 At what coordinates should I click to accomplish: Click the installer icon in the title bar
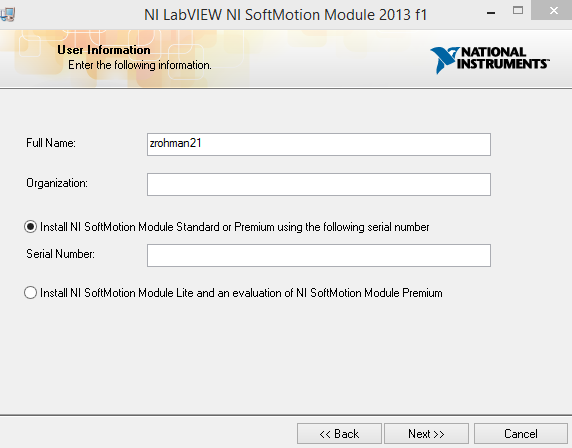click(x=7, y=15)
